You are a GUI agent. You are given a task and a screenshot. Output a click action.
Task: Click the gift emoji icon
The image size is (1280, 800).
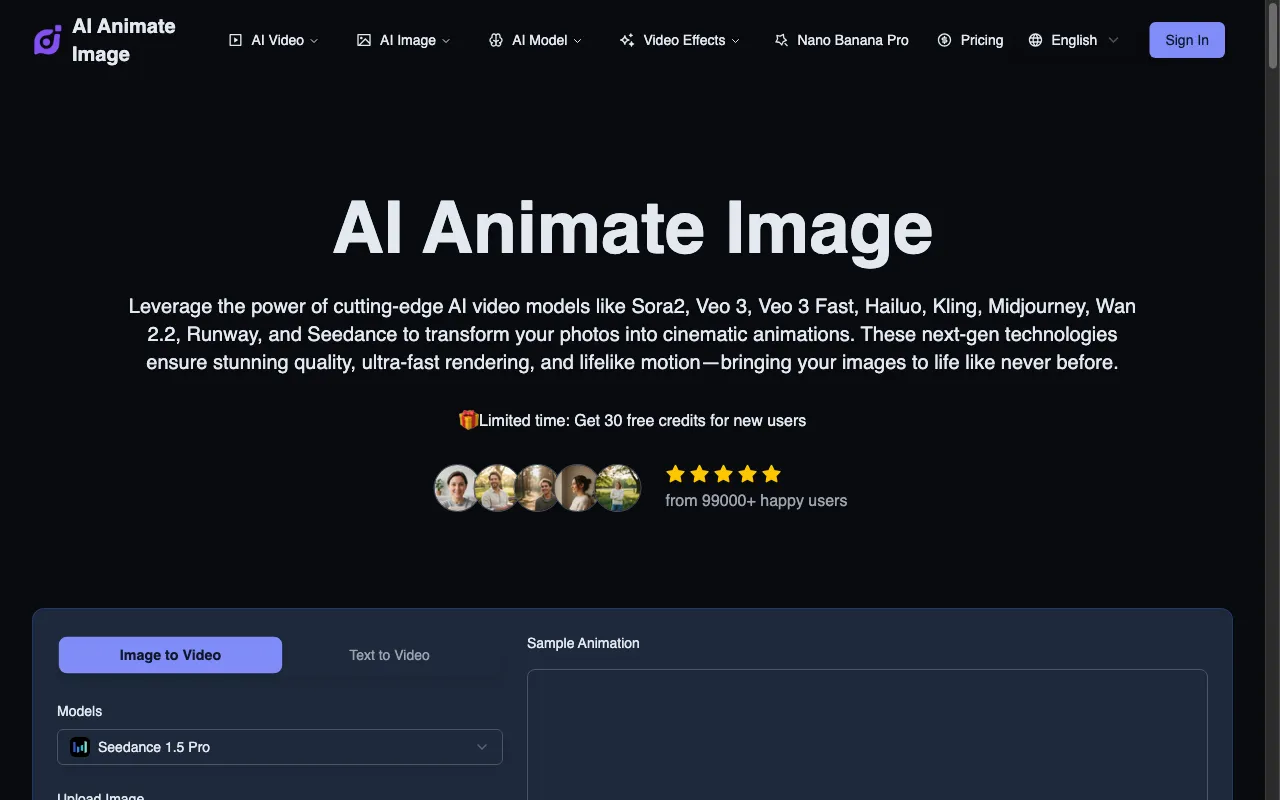point(468,420)
